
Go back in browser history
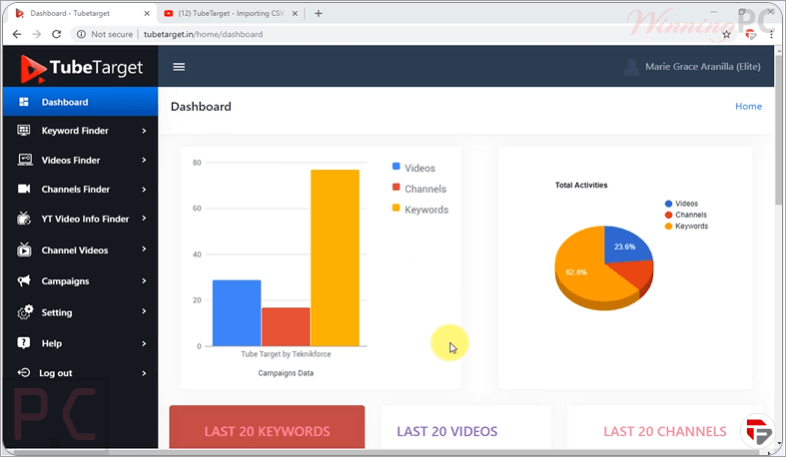coord(17,34)
